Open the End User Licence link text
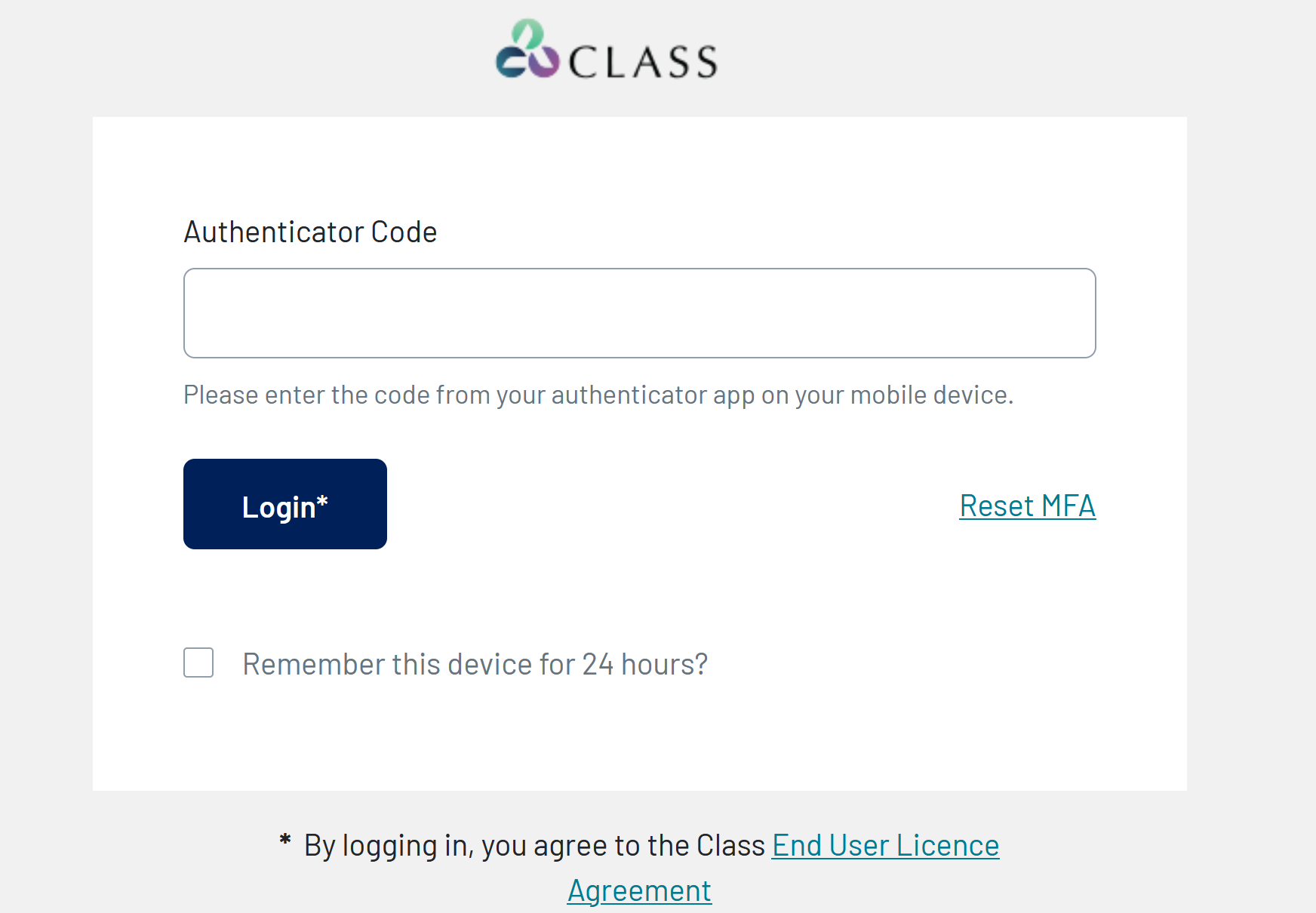Screen dimensions: 1316x913 point(885,845)
